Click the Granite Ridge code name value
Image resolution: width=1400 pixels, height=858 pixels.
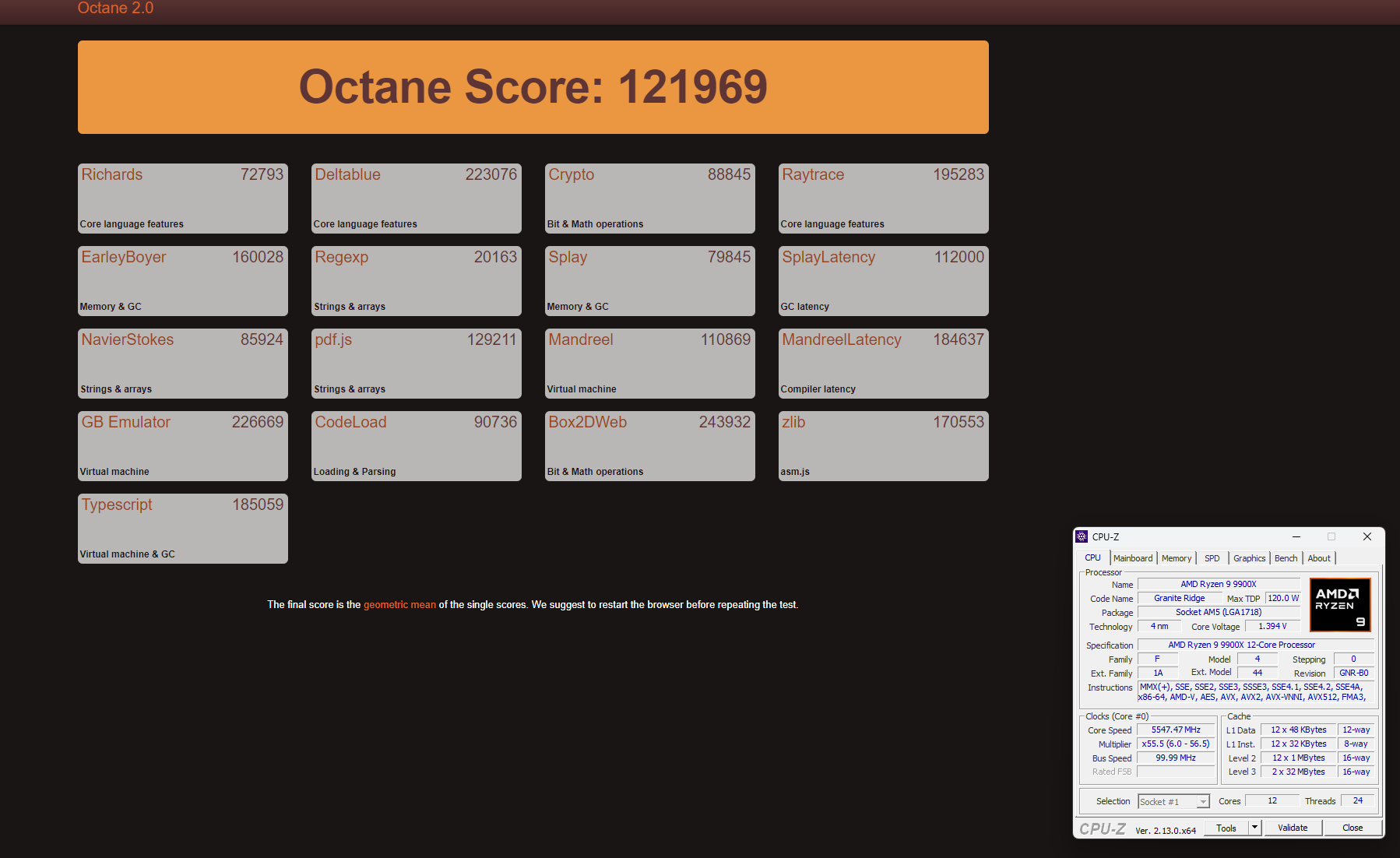(1180, 598)
